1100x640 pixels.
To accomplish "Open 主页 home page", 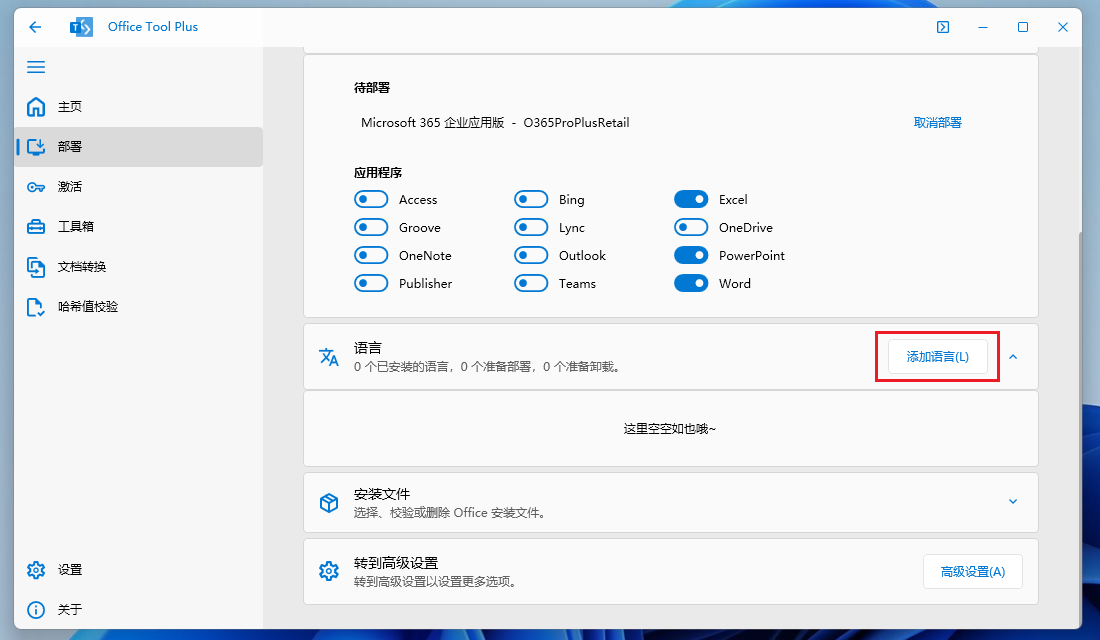I will 138,107.
